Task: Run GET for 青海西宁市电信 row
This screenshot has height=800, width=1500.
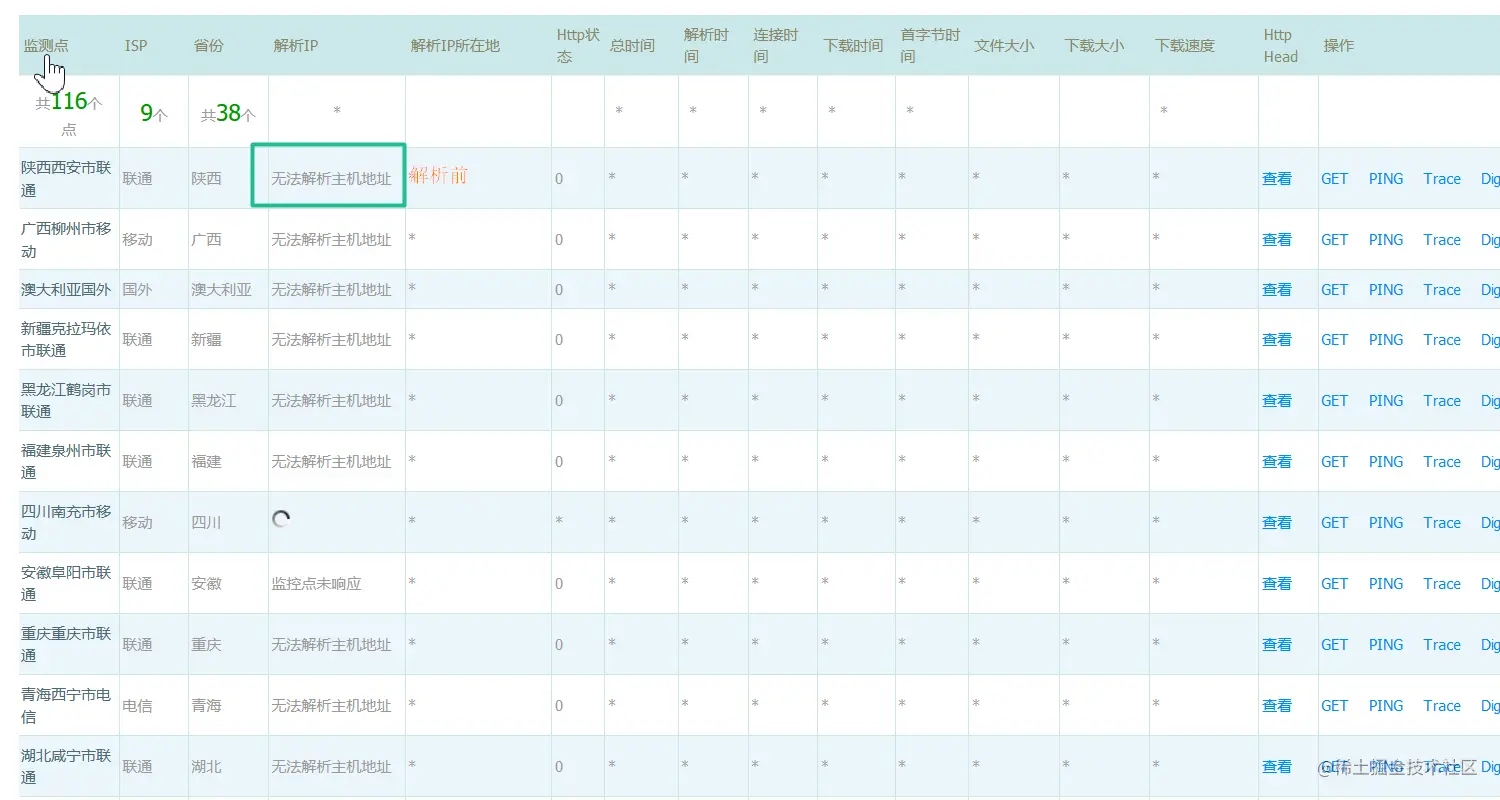Action: (1334, 706)
